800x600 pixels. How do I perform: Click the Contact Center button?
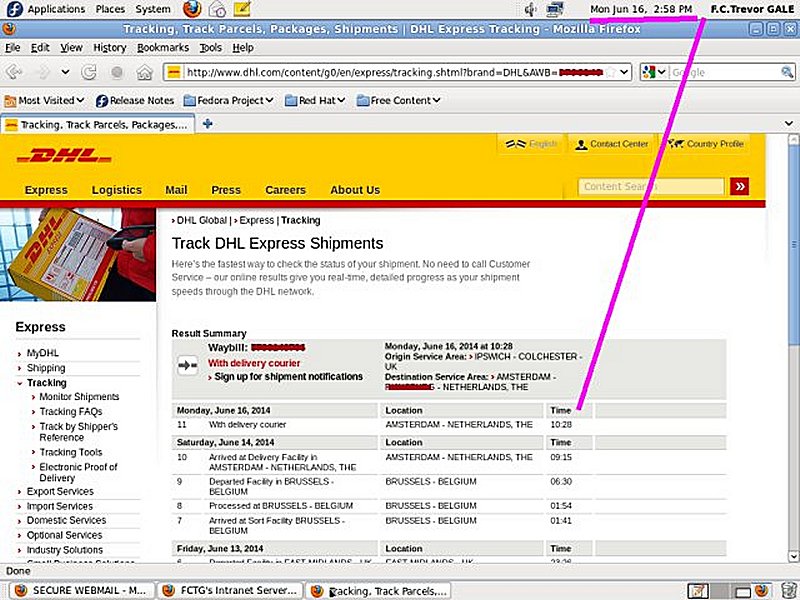[x=611, y=144]
